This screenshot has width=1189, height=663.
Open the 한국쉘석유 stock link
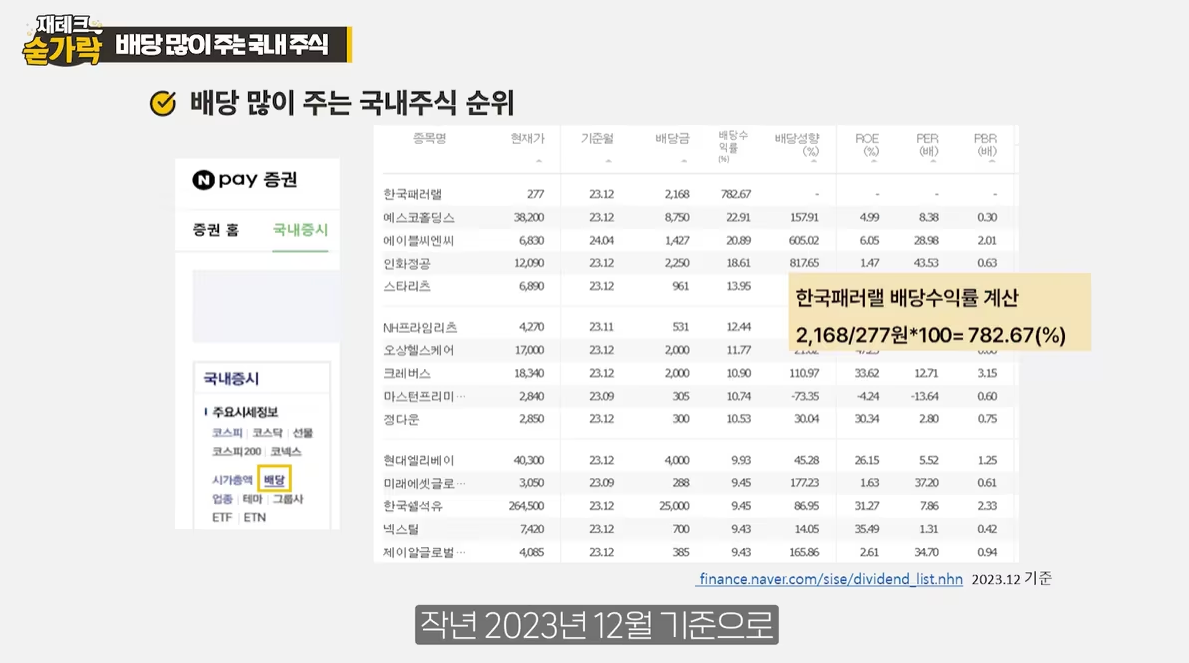click(x=413, y=506)
